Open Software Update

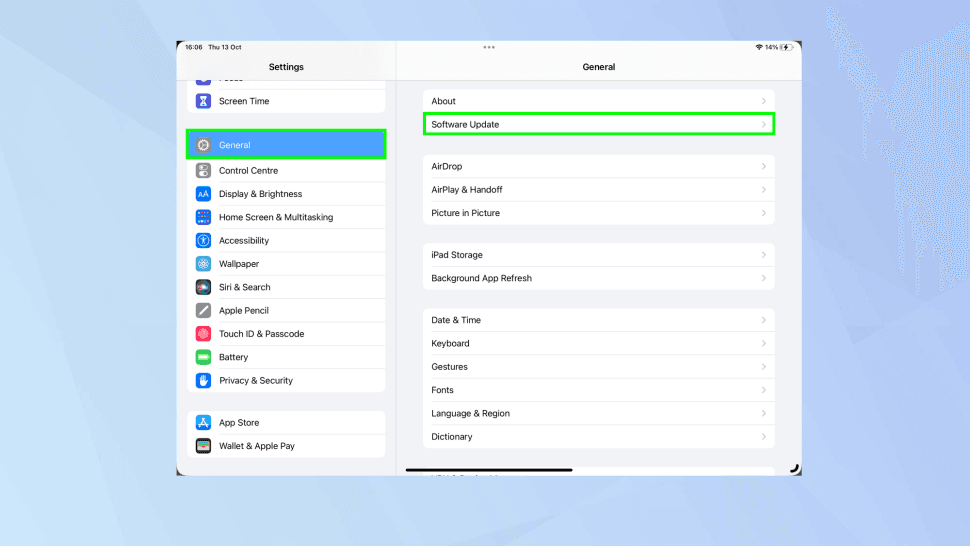(598, 124)
